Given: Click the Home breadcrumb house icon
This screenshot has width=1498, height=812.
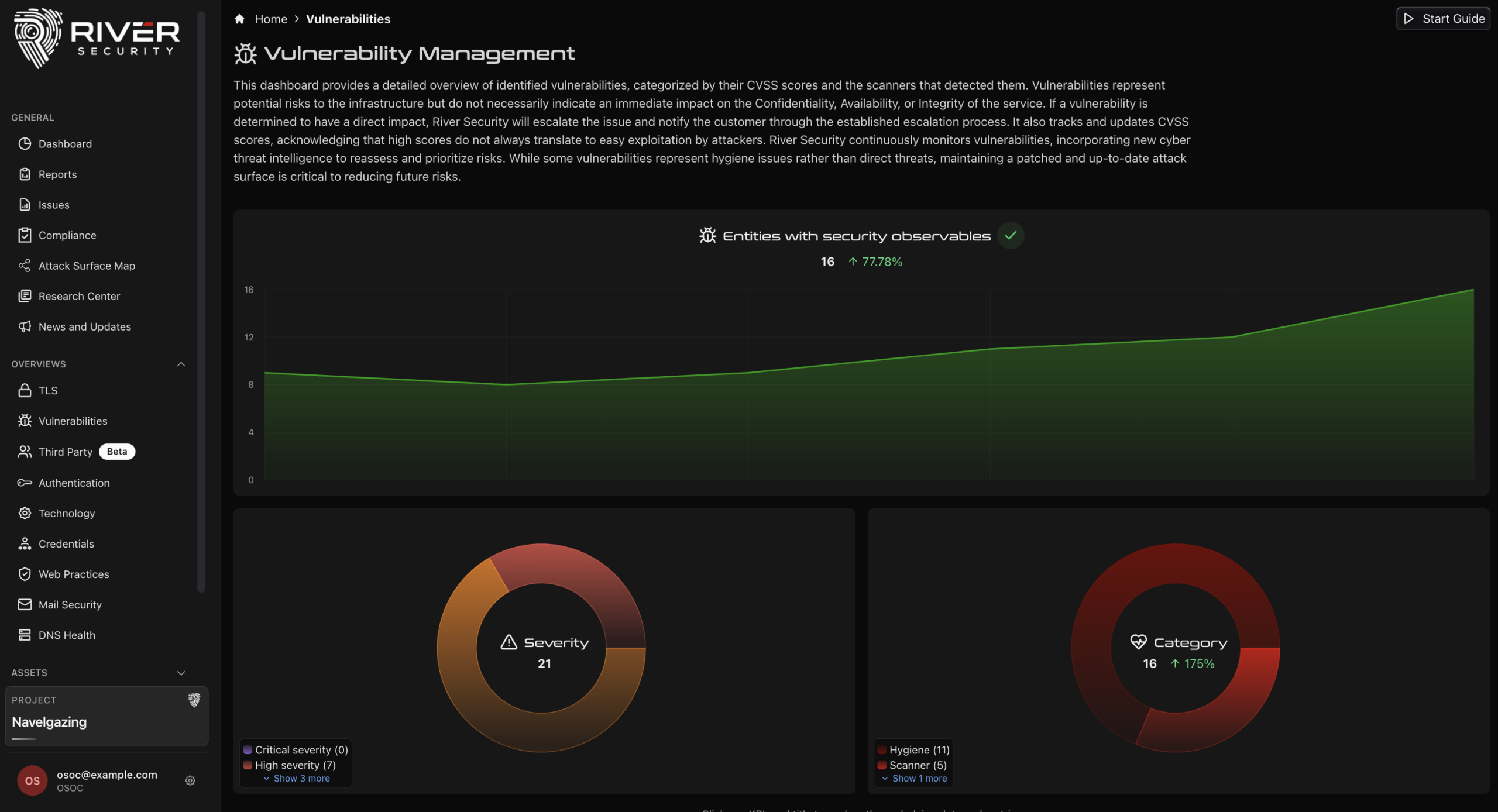Looking at the screenshot, I should (x=239, y=19).
